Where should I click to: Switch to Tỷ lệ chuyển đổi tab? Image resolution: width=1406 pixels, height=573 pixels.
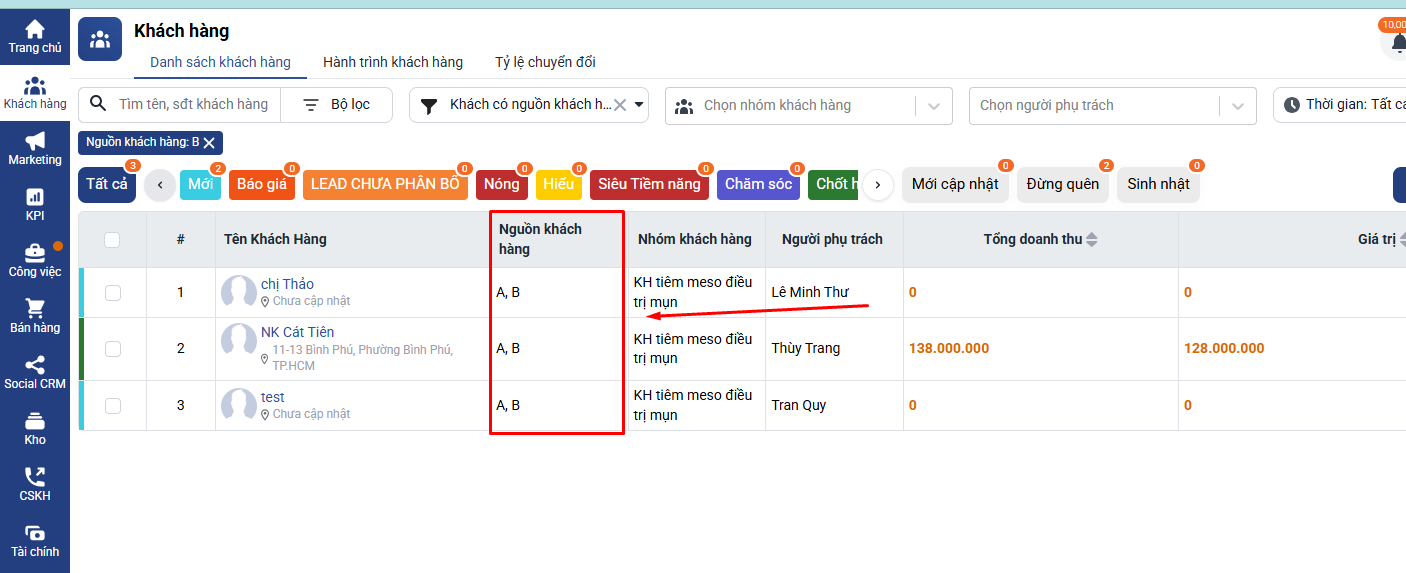click(x=545, y=62)
